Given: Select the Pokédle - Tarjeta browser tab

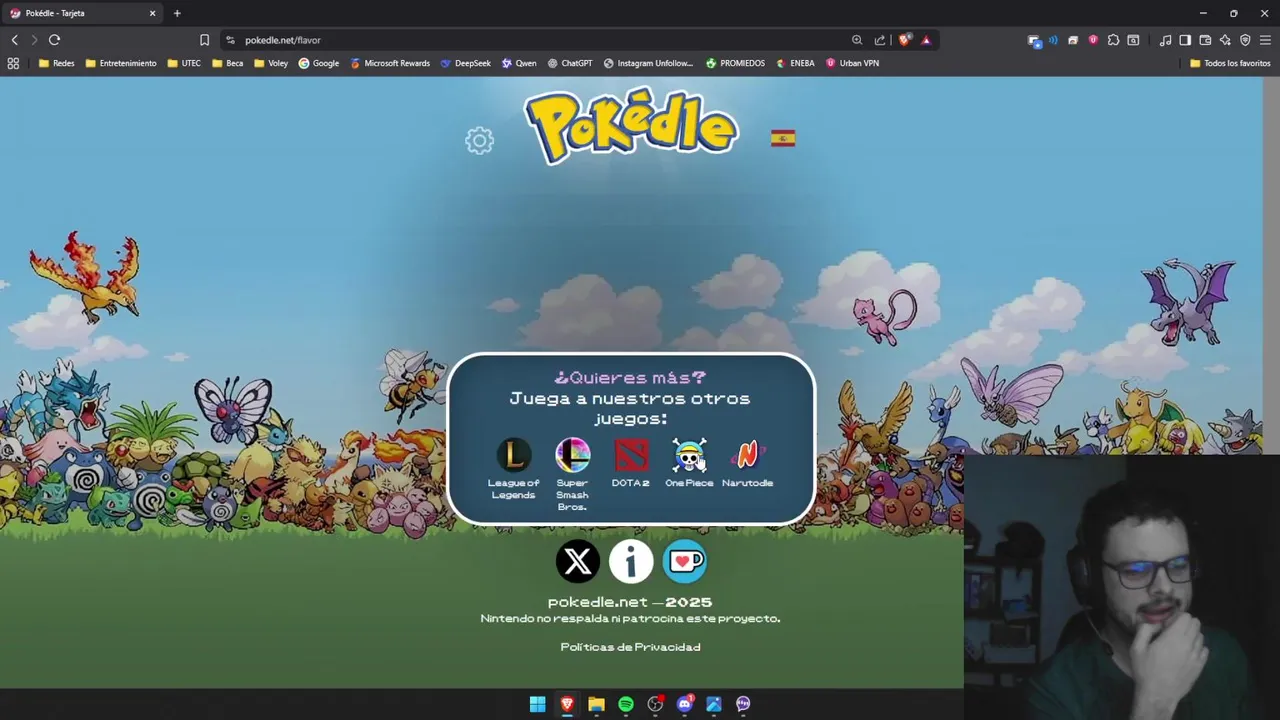Looking at the screenshot, I should coord(83,13).
